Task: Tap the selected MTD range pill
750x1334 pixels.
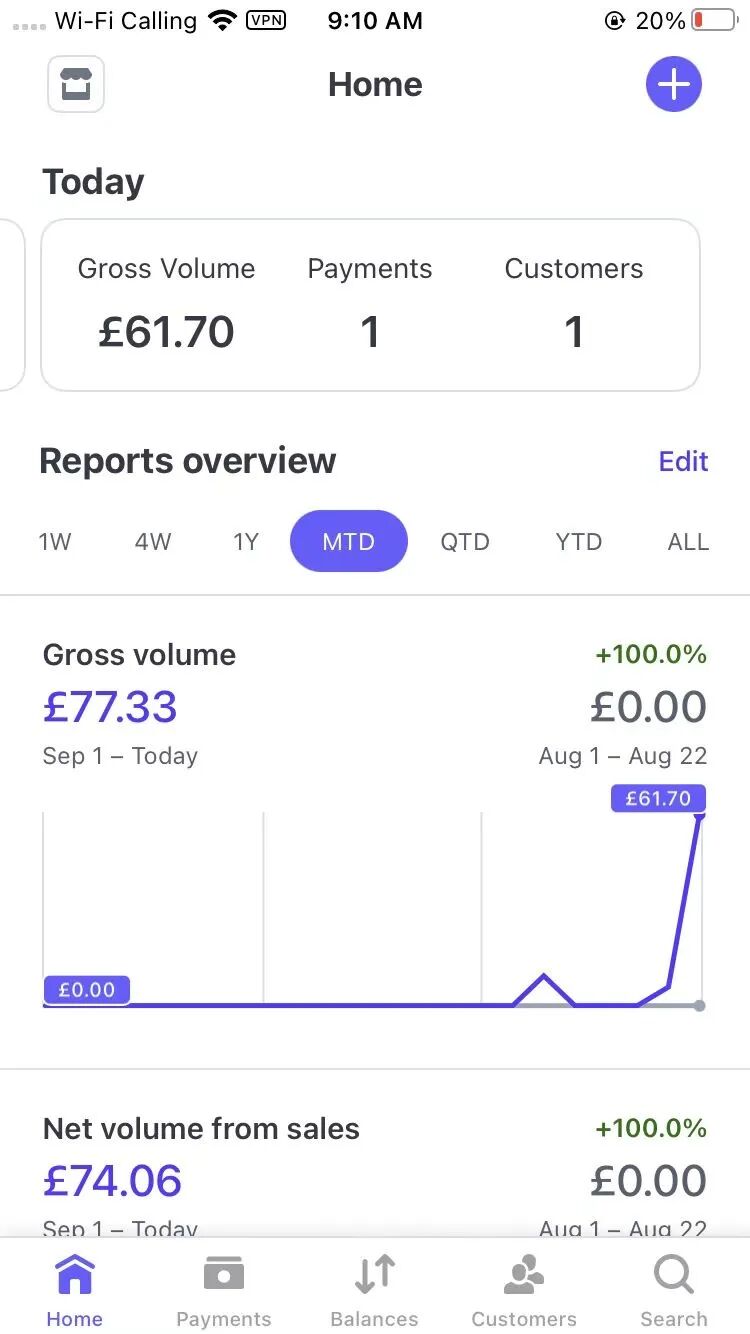Action: point(349,541)
